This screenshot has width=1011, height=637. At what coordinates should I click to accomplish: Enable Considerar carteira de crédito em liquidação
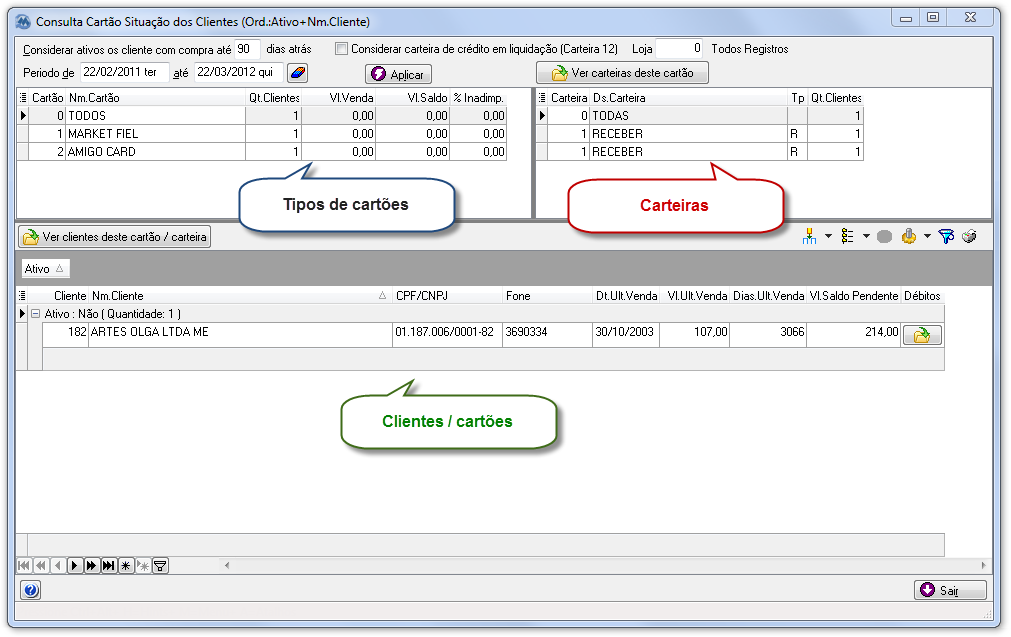coord(342,49)
